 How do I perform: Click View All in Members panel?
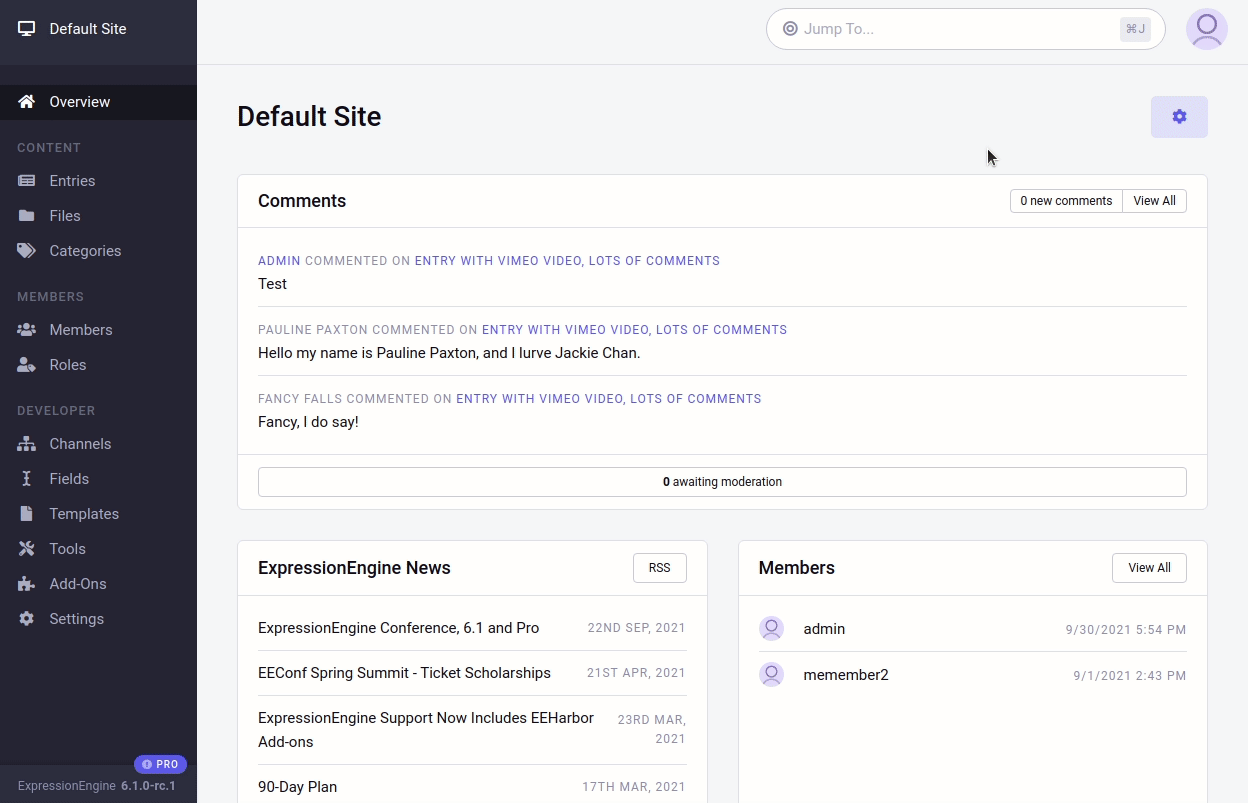coord(1149,568)
